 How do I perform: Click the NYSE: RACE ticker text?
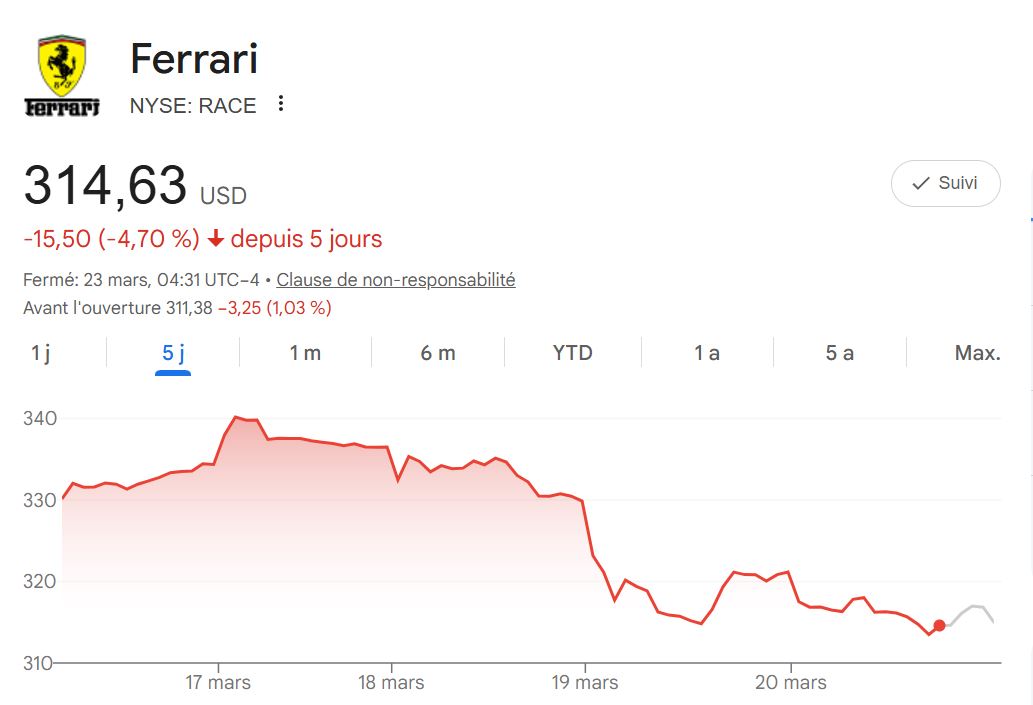pyautogui.click(x=193, y=106)
